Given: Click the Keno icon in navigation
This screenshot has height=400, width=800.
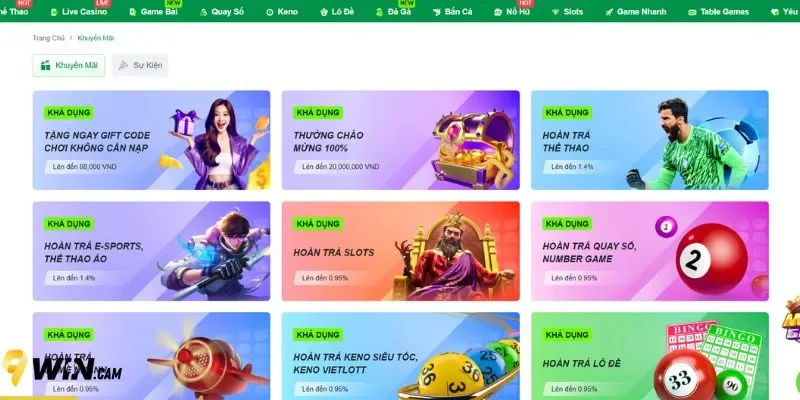Looking at the screenshot, I should point(270,12).
